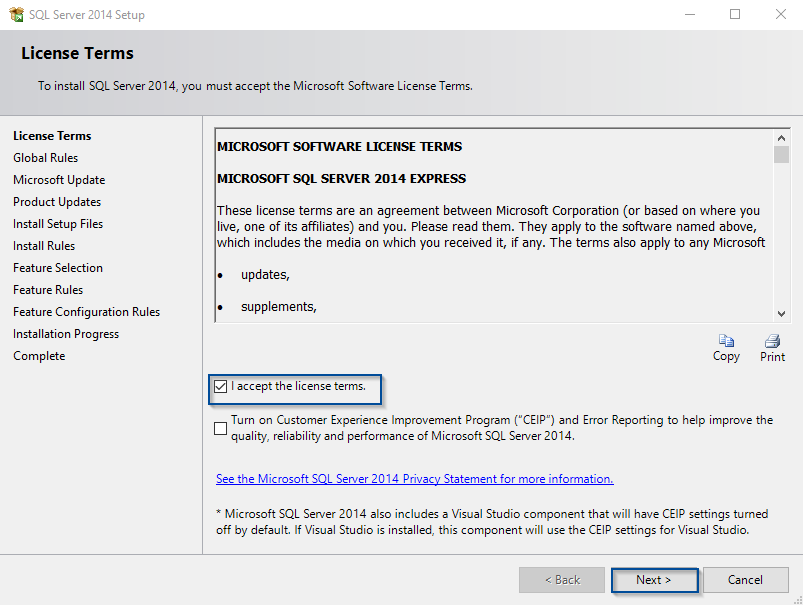
Task: Select Install Setup Files in the sidebar
Action: (x=58, y=224)
